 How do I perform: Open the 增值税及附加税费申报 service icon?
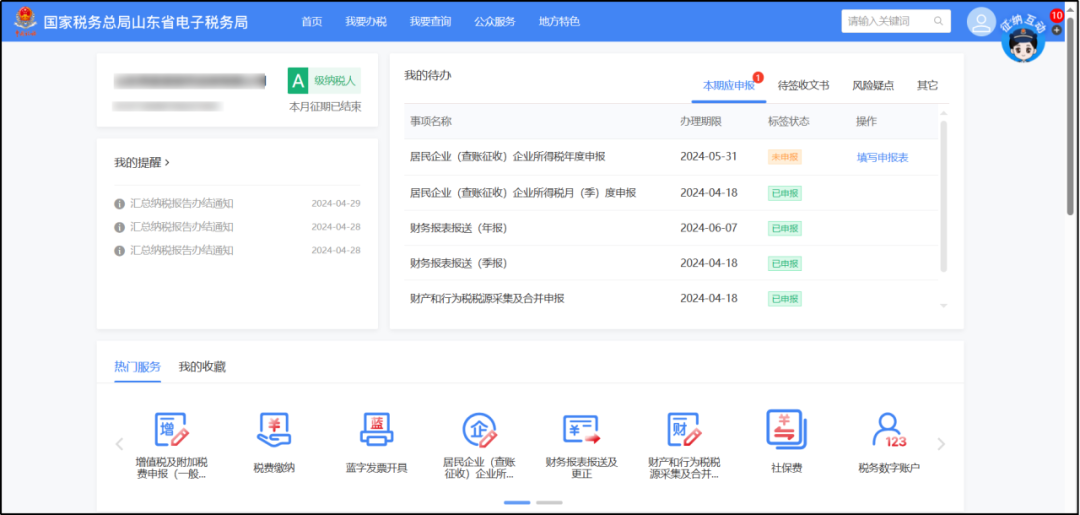coord(171,430)
